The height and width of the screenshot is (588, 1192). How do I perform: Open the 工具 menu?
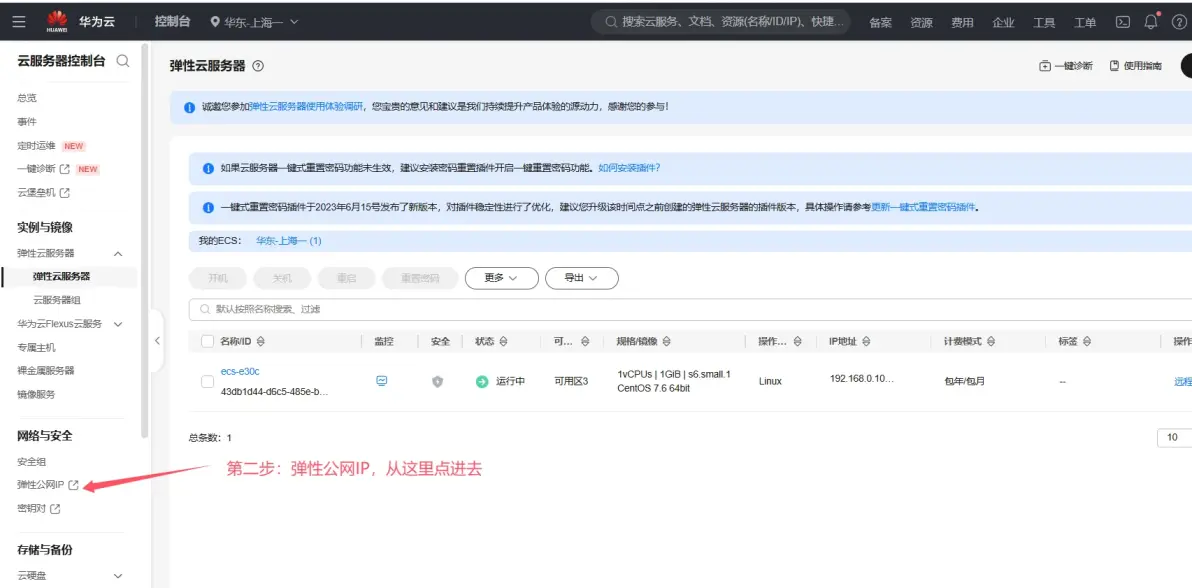click(x=1045, y=23)
